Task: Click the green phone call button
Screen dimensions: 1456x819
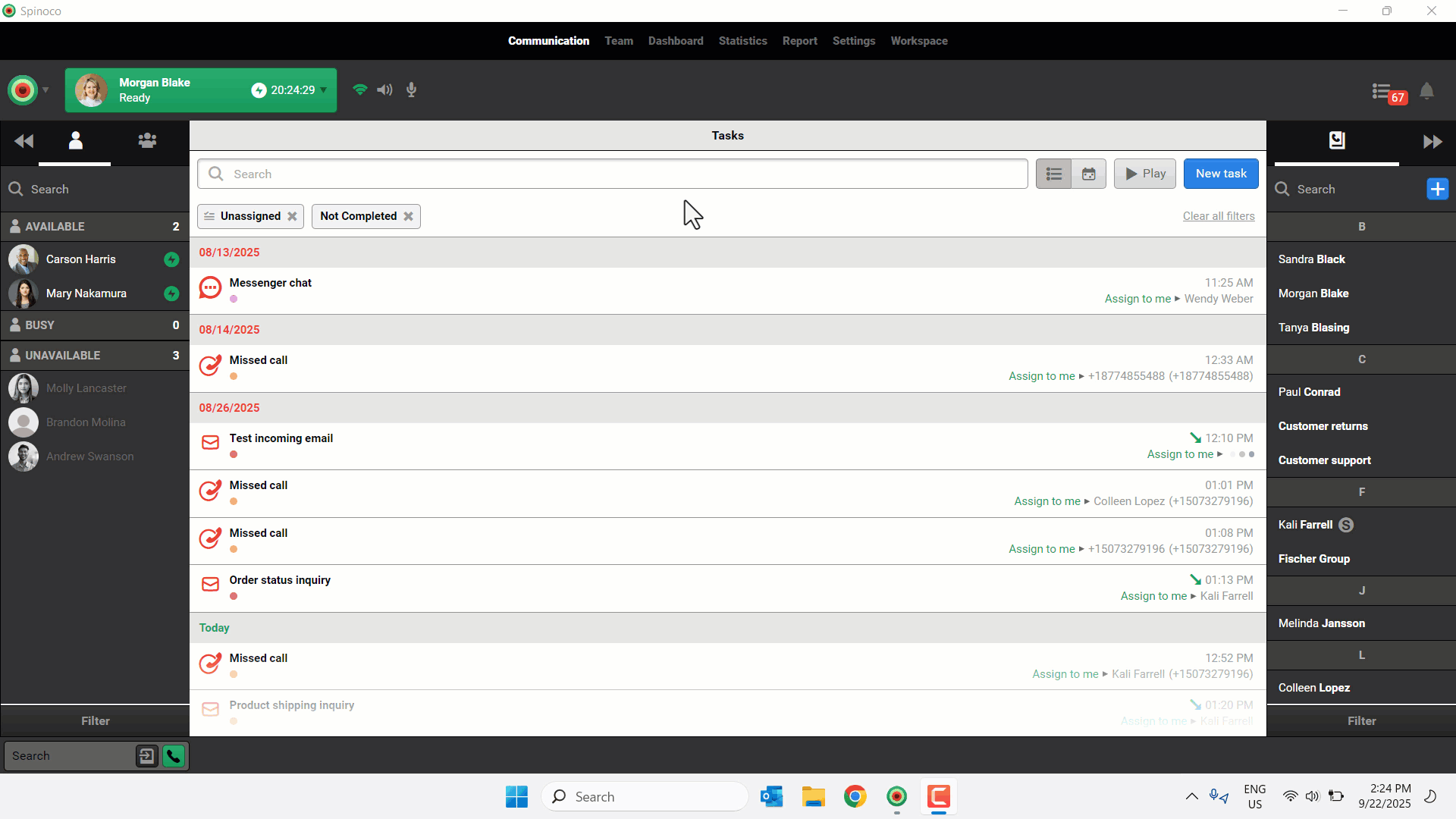Action: tap(174, 756)
